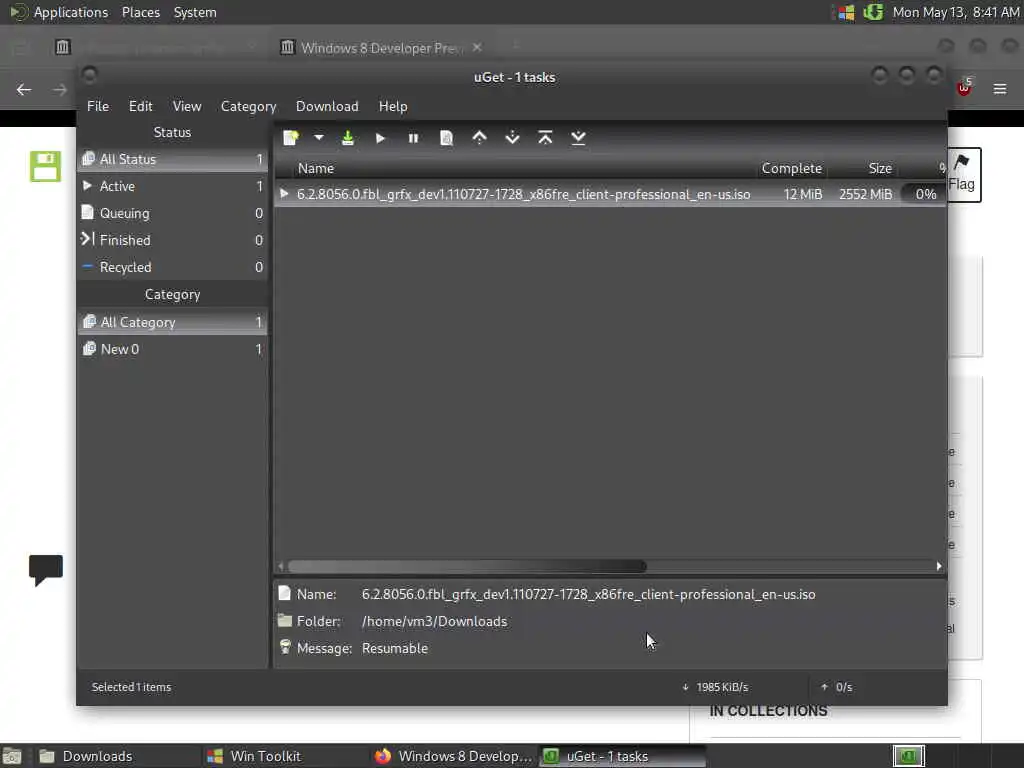Select the 6.2.8056.0 iso download row
1024x768 pixels.
pos(611,194)
